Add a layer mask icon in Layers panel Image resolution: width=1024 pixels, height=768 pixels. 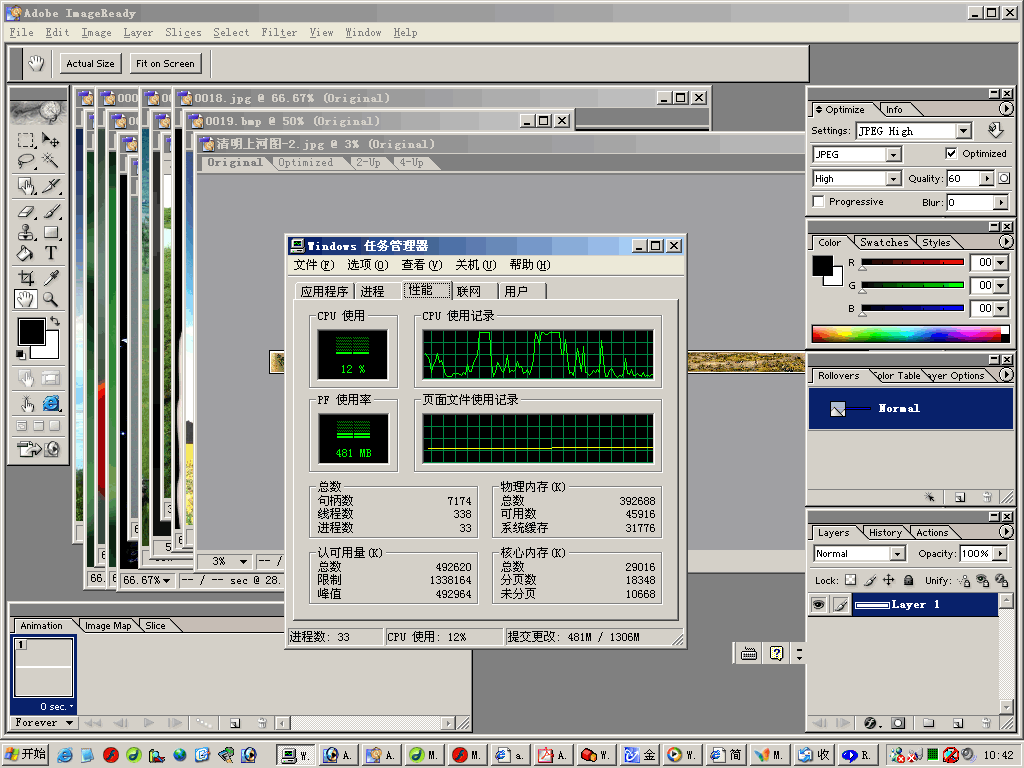pos(899,723)
